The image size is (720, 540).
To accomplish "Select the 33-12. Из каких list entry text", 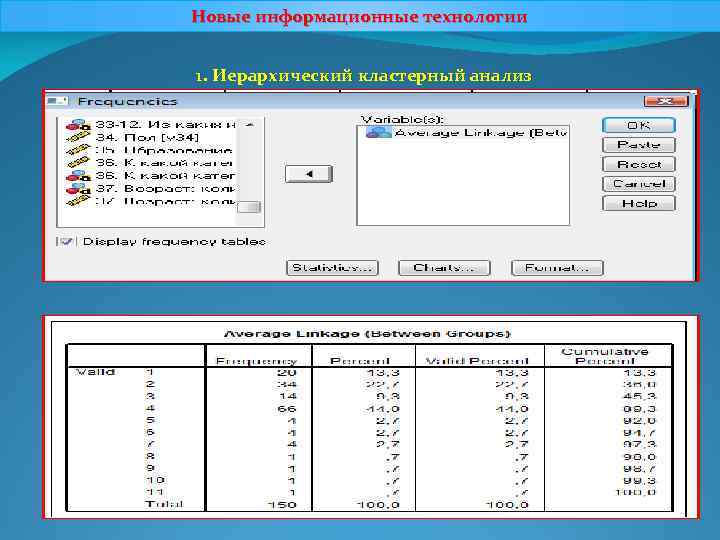I will point(166,124).
